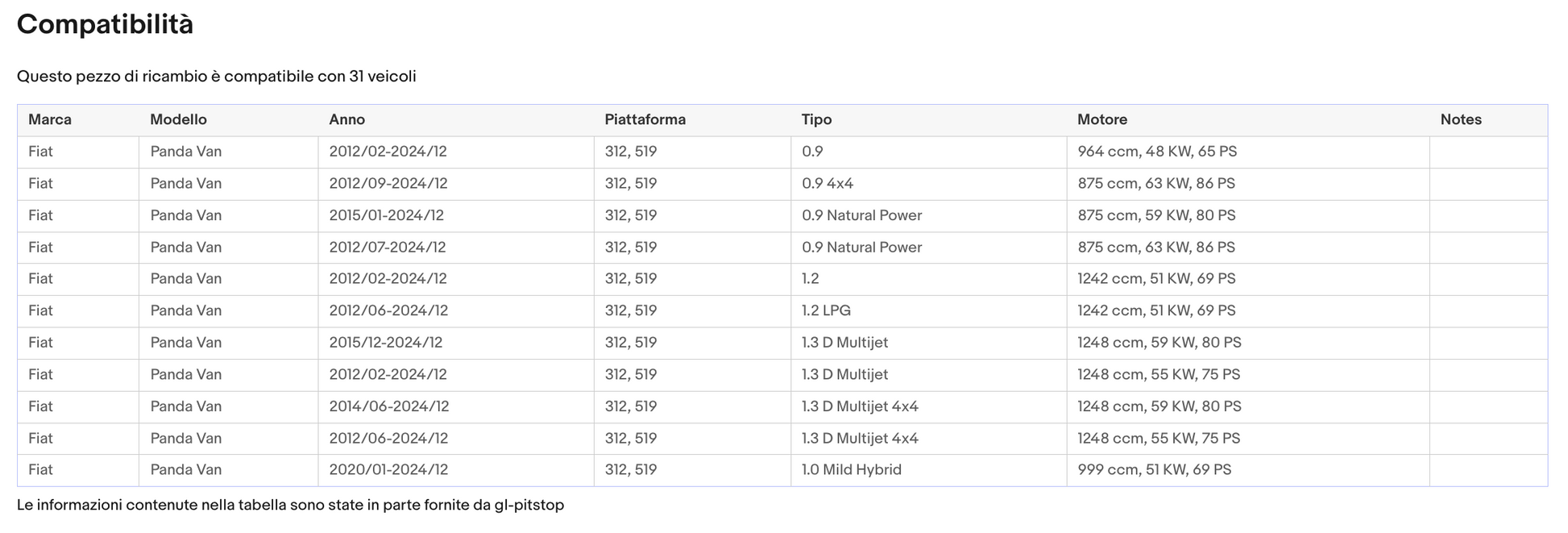Click the Piattaforma column header
The height and width of the screenshot is (533, 1568).
pos(645,119)
